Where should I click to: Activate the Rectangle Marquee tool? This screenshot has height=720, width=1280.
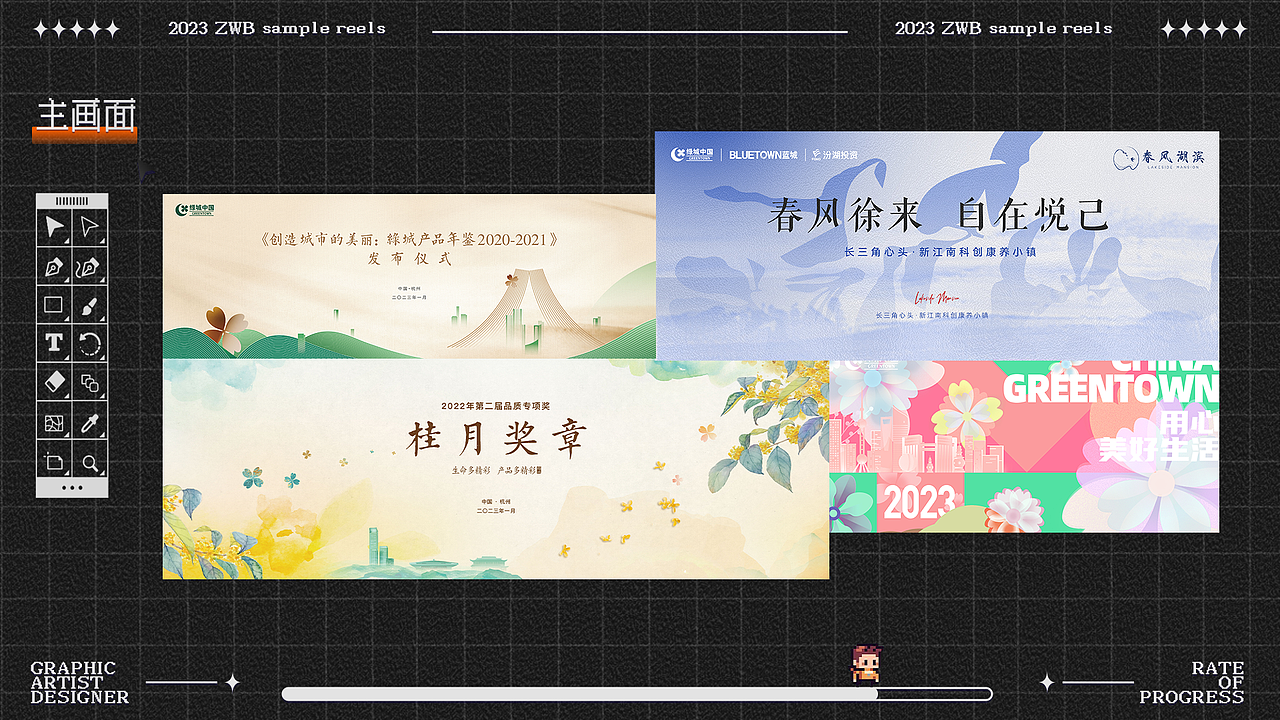pos(55,305)
